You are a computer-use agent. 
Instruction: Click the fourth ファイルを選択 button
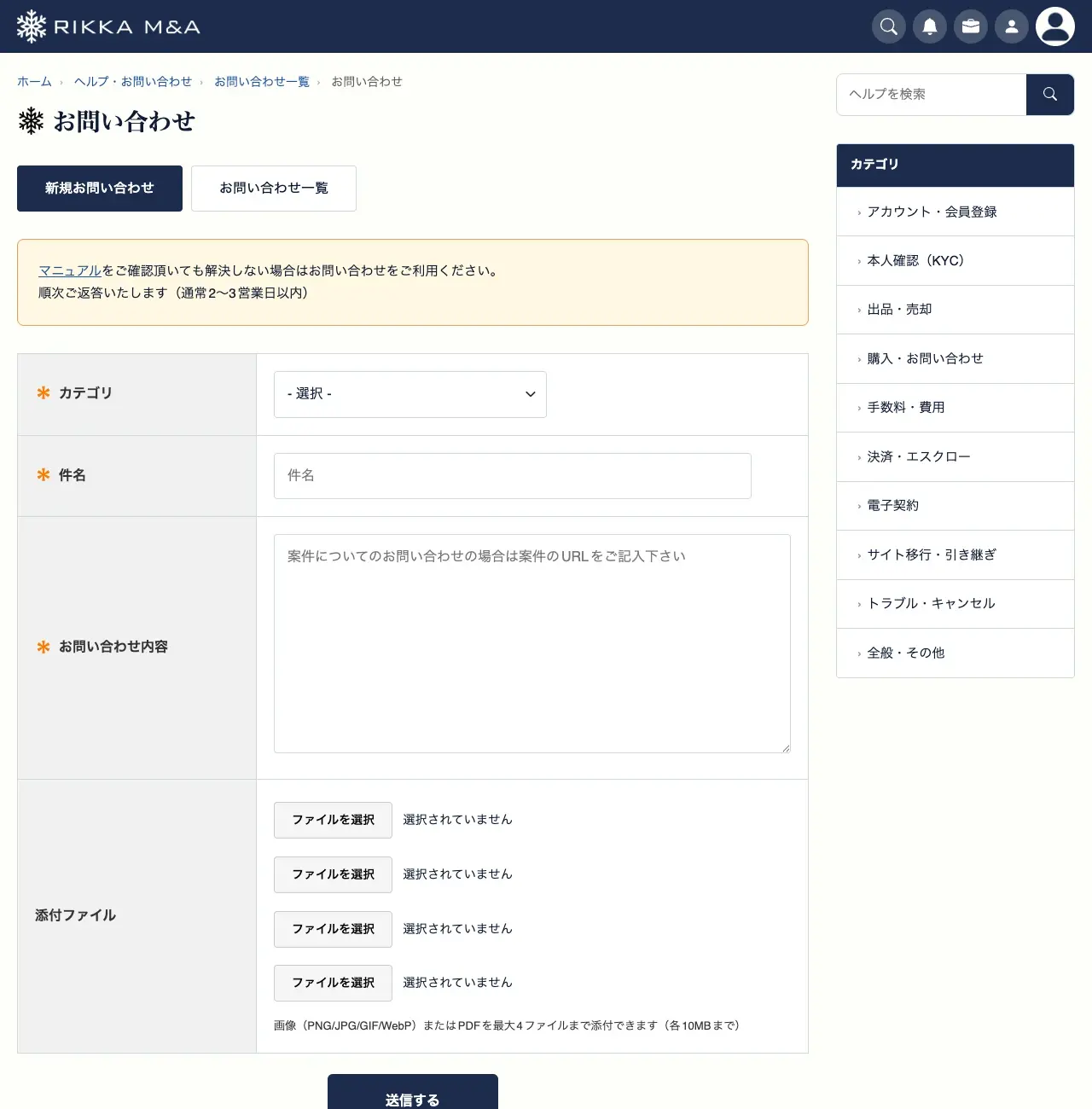tap(333, 983)
